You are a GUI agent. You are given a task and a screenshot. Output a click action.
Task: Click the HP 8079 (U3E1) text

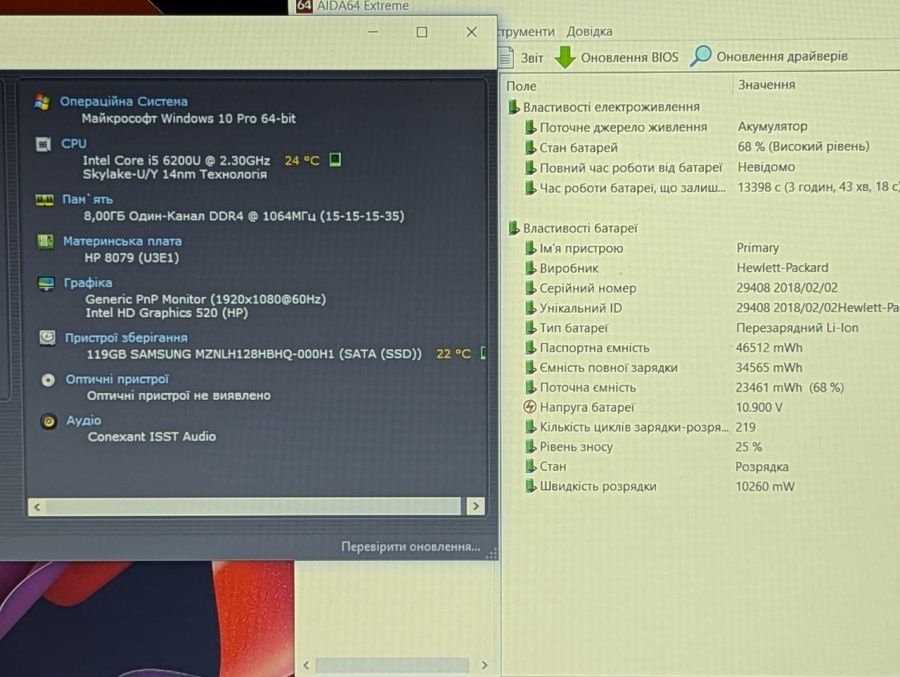[131, 258]
